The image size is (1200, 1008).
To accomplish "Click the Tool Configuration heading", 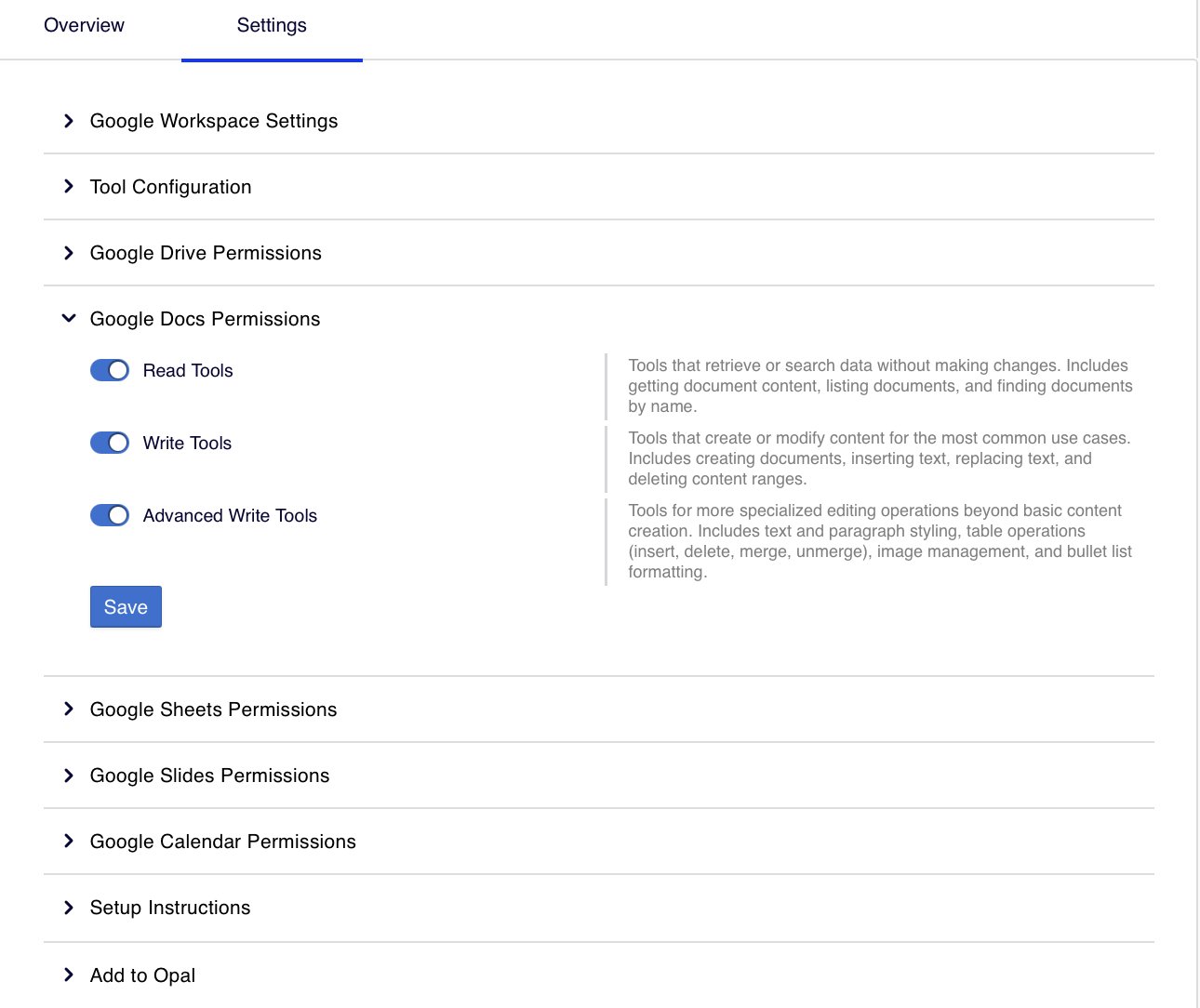I will tap(170, 187).
